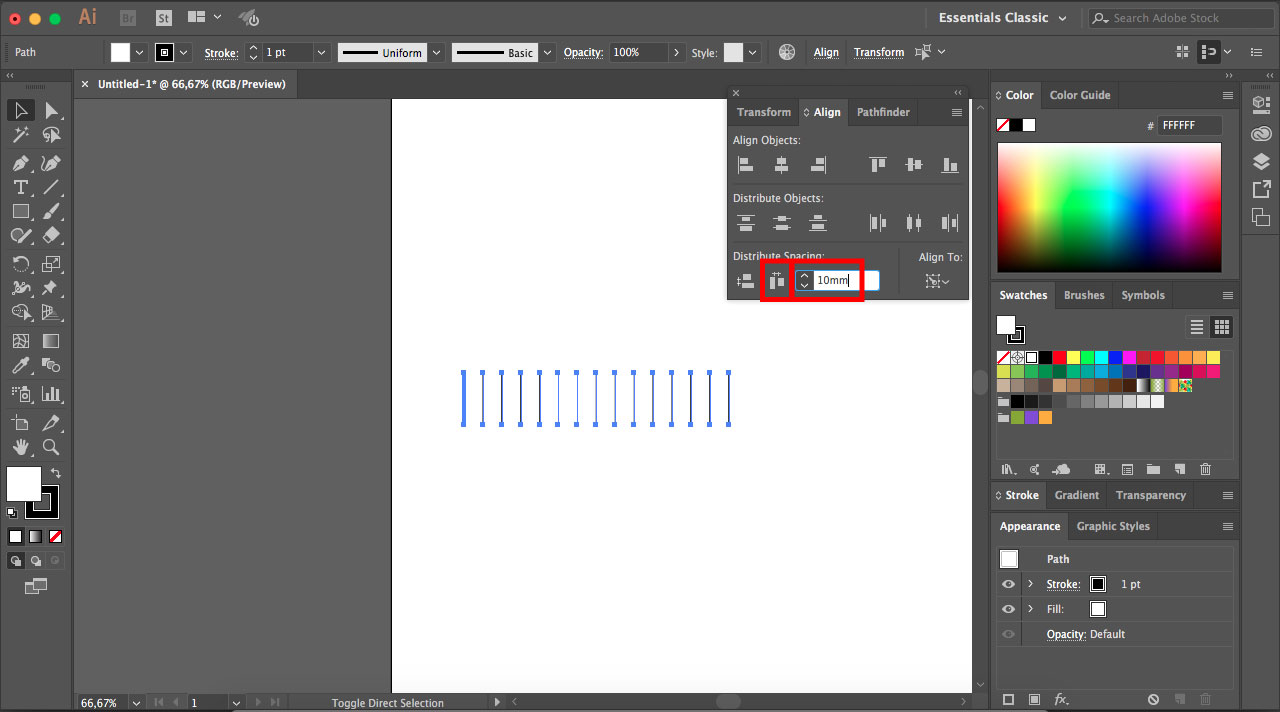Click the Align link in control bar
This screenshot has width=1280, height=712.
pyautogui.click(x=826, y=52)
